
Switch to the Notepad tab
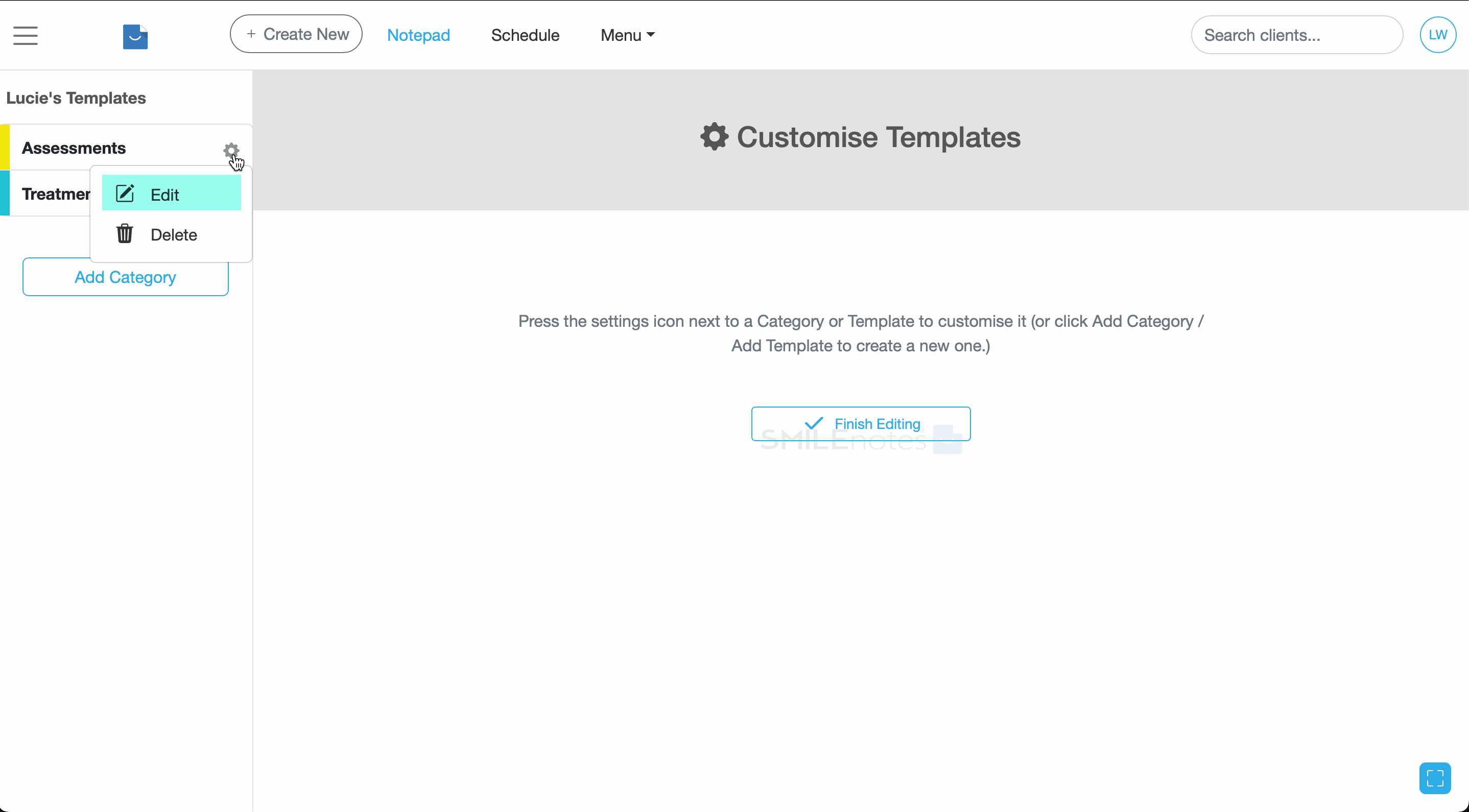point(418,35)
